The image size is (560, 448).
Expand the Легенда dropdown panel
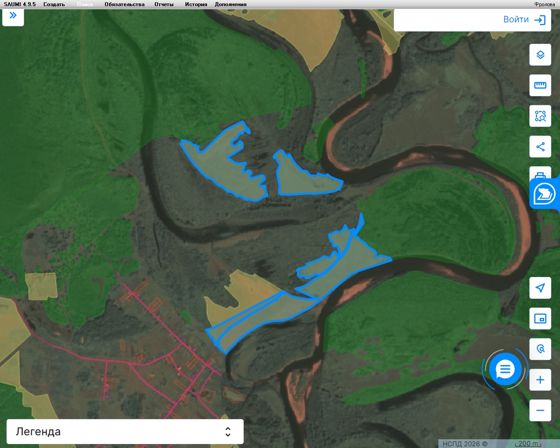[x=125, y=432]
